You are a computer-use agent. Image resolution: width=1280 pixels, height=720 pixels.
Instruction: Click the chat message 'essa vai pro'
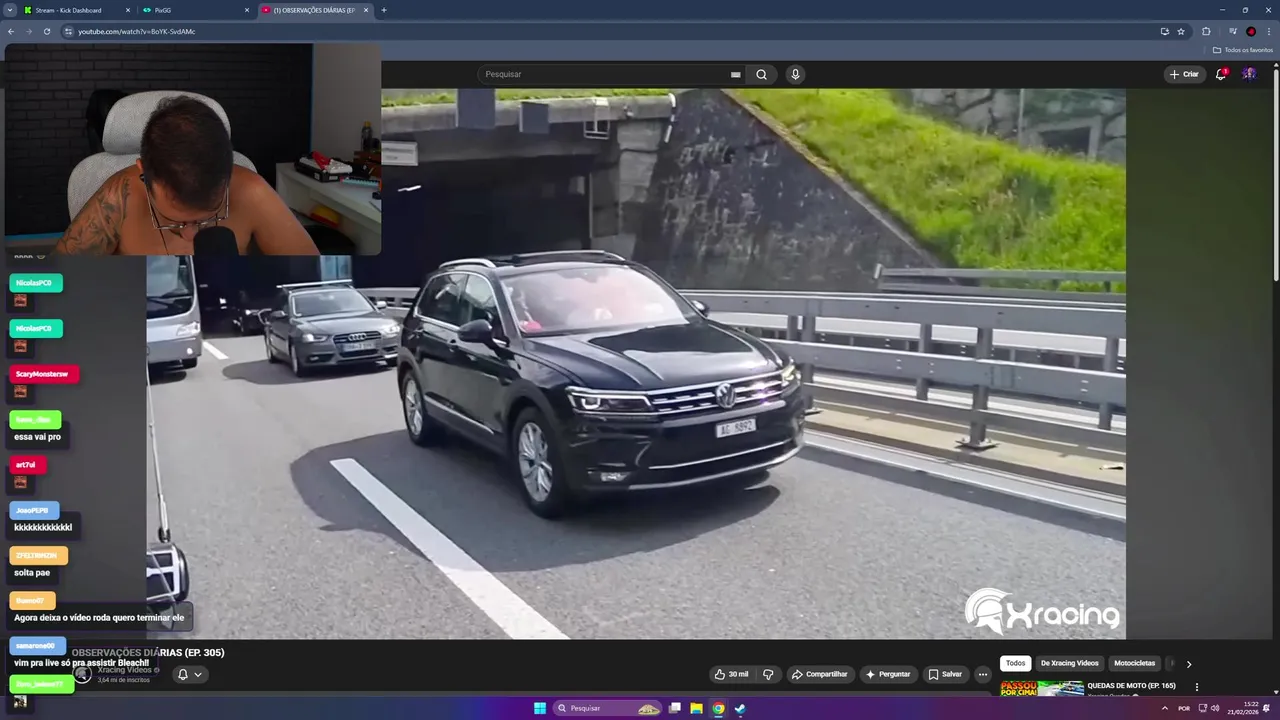(x=37, y=437)
